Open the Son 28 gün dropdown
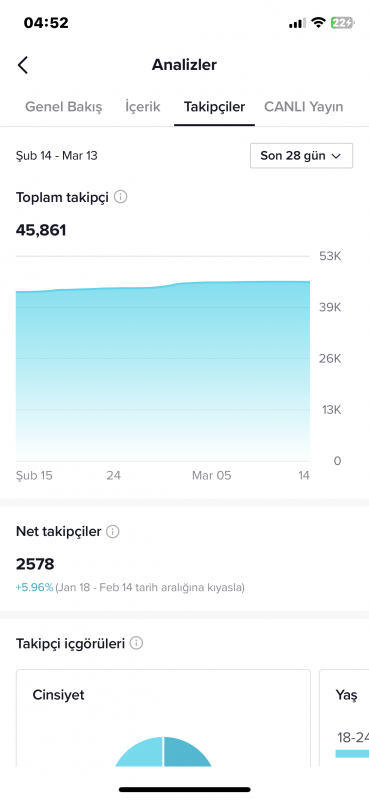Viewport: 369px width, 800px height. (x=301, y=156)
